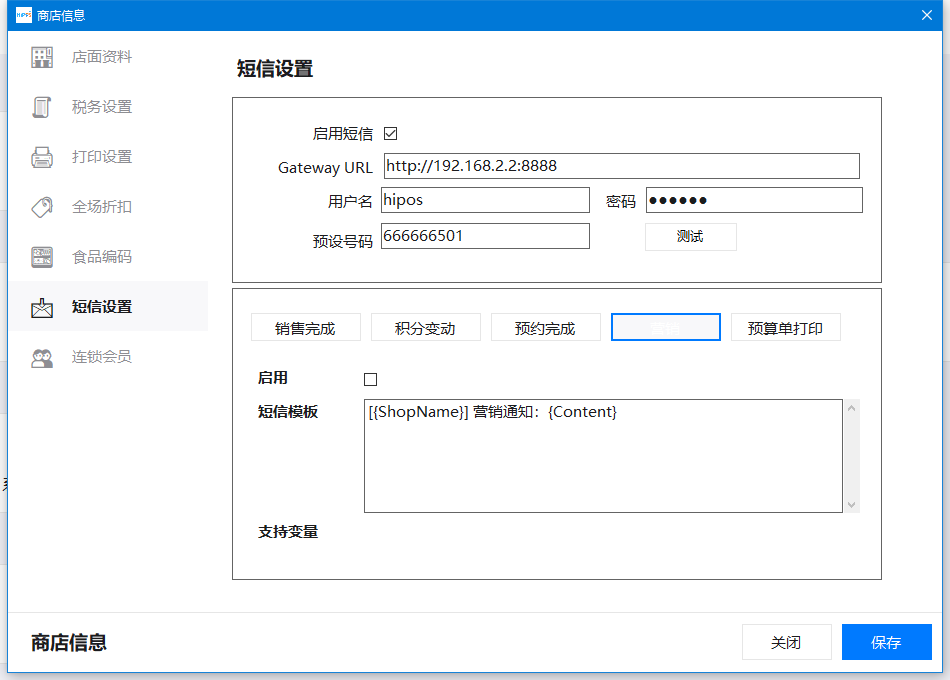Click the 测试 button
The image size is (950, 680).
click(691, 236)
